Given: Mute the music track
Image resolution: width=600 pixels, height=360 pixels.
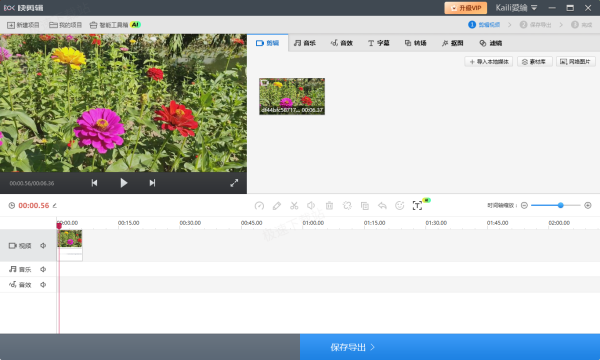Looking at the screenshot, I should (43, 269).
